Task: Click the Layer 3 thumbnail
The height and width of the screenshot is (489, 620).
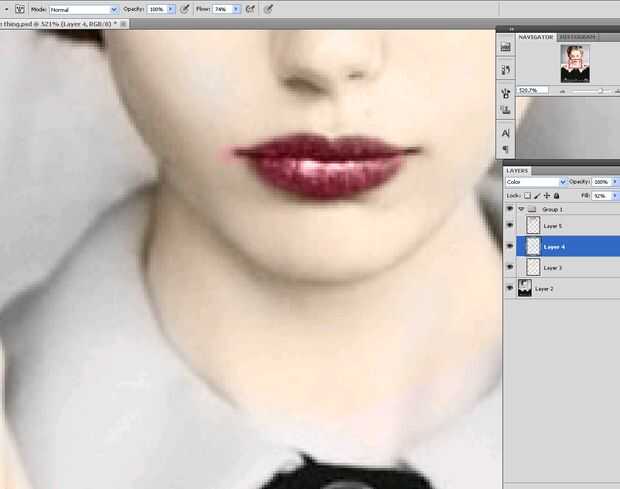Action: [x=533, y=267]
